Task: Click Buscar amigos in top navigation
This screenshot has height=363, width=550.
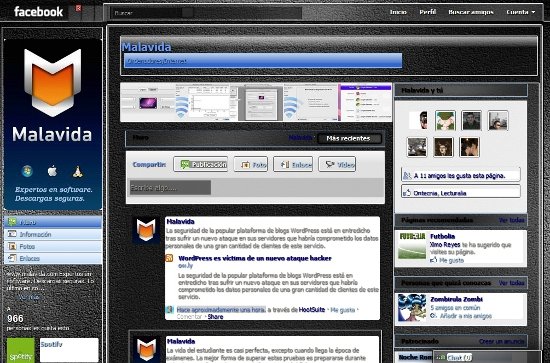Action: pos(471,12)
